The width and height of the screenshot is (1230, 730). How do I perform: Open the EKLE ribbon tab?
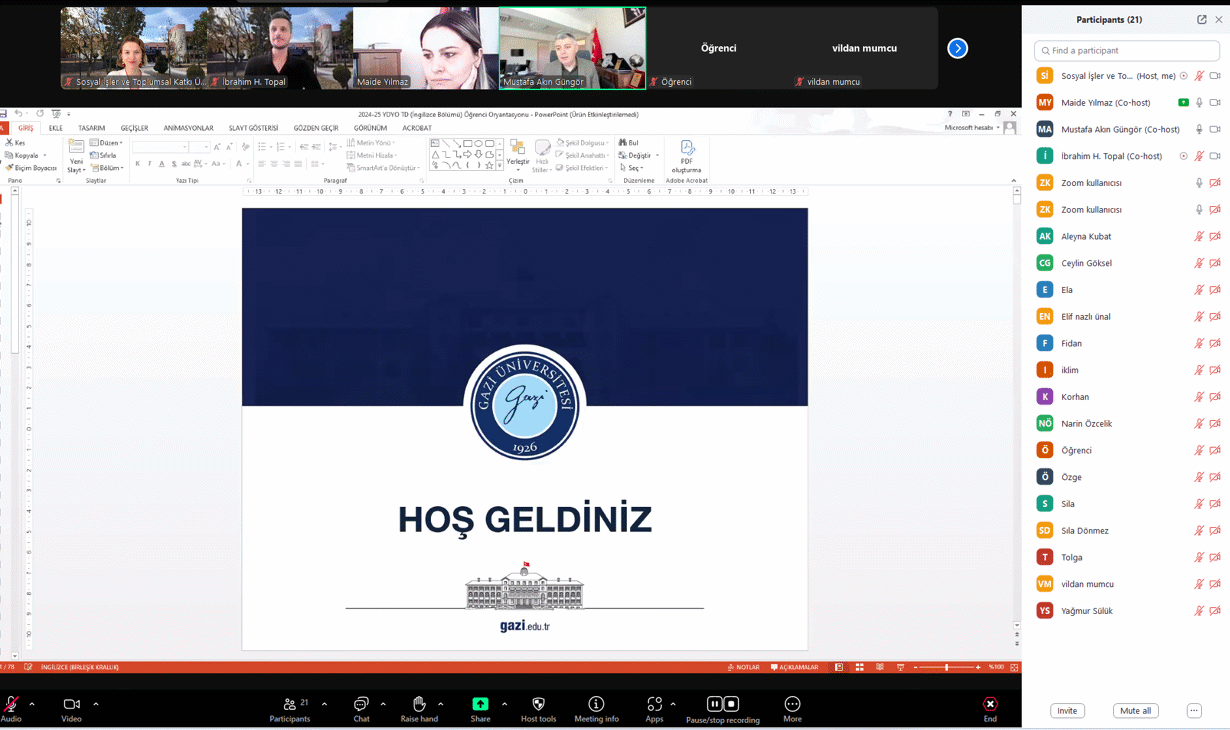pyautogui.click(x=56, y=128)
